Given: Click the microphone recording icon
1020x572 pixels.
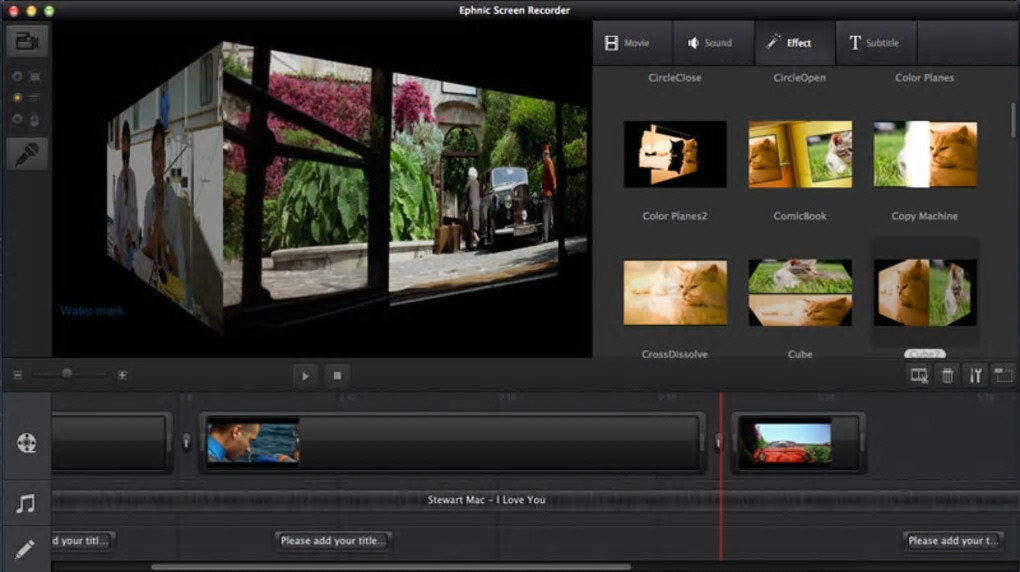Looking at the screenshot, I should (x=26, y=153).
